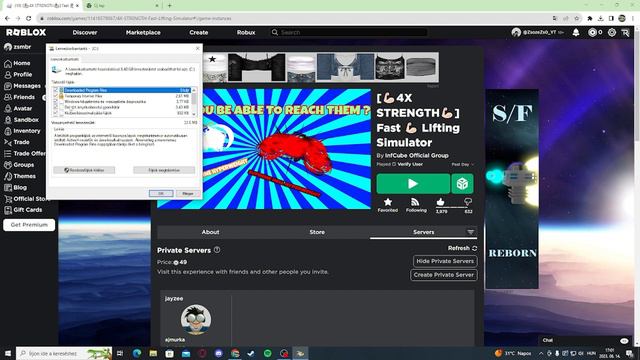Open Avatar in the Roblox sidebar
The width and height of the screenshot is (640, 360).
click(x=18, y=109)
